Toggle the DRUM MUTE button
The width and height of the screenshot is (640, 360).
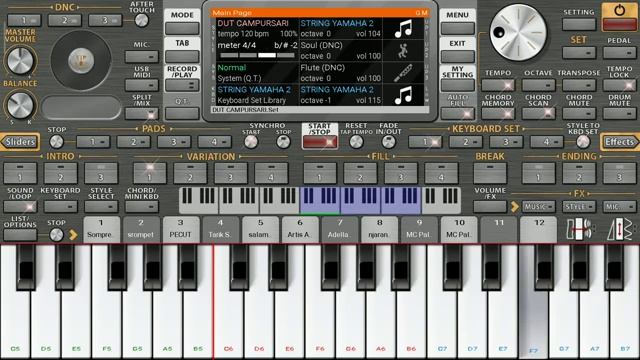620,113
